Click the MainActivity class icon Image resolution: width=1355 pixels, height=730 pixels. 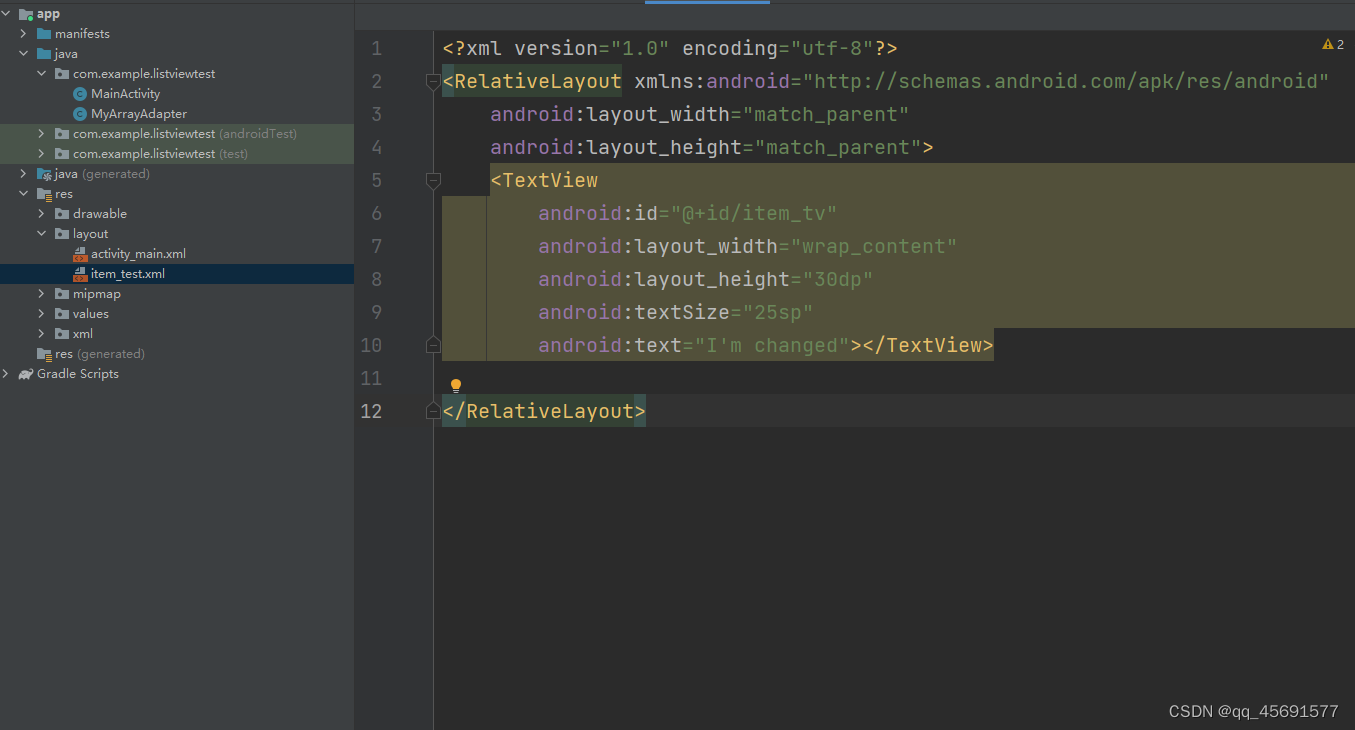point(80,94)
